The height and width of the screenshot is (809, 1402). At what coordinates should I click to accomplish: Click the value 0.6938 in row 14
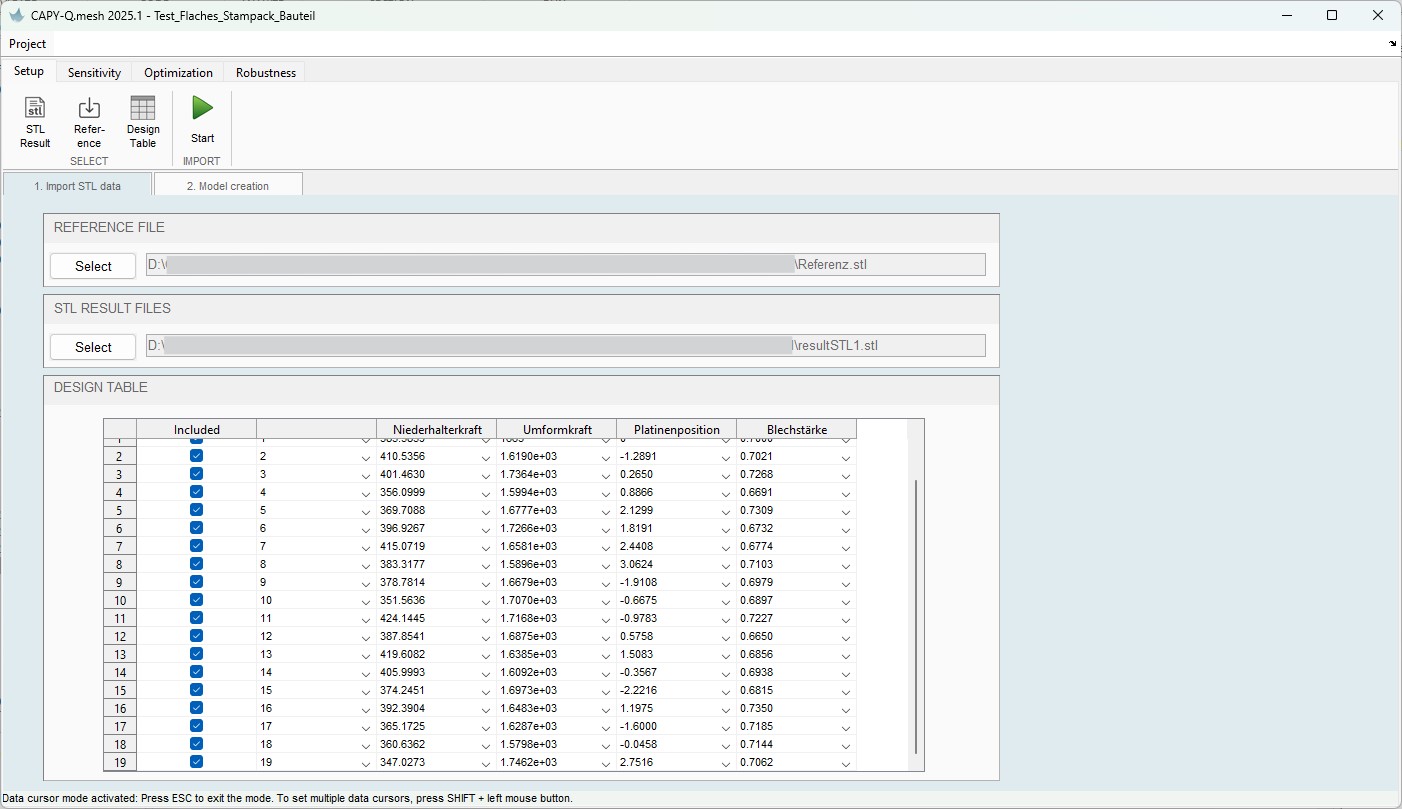(756, 672)
